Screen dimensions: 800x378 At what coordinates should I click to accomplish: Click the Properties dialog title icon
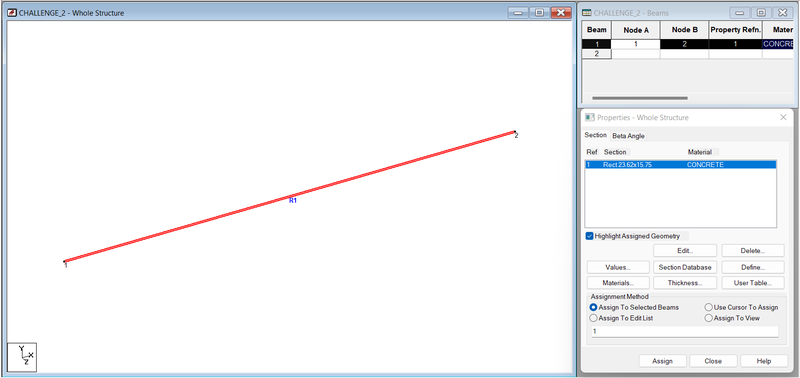590,117
